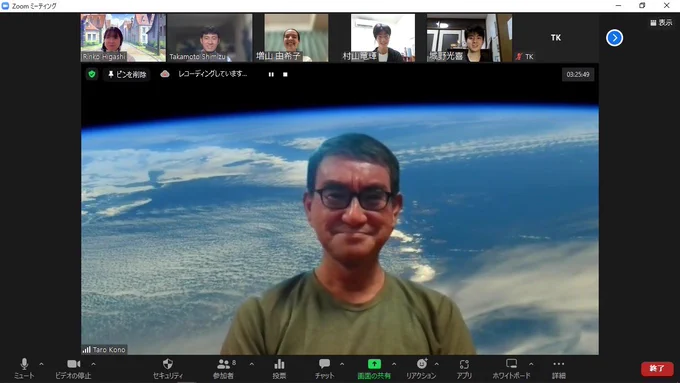
Task: Expand the arrow beside the Participants button
Action: coord(252,364)
